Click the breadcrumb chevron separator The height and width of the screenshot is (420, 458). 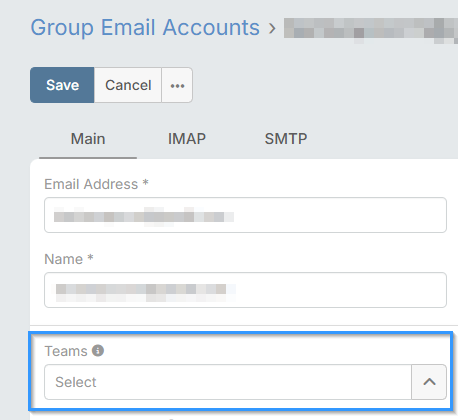272,29
